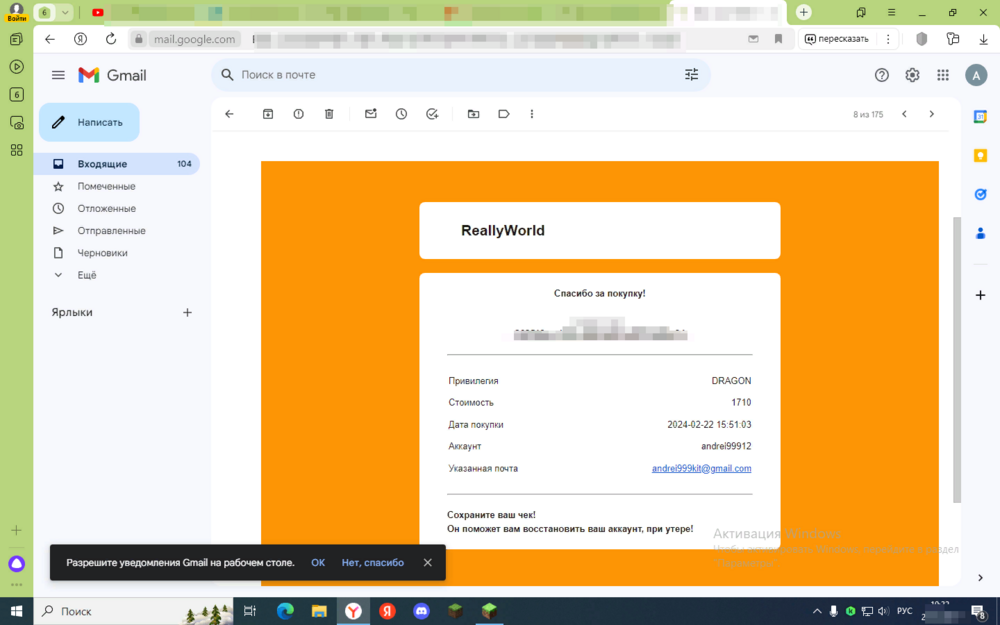
Task: Compose a new message with Написать
Action: coord(89,122)
